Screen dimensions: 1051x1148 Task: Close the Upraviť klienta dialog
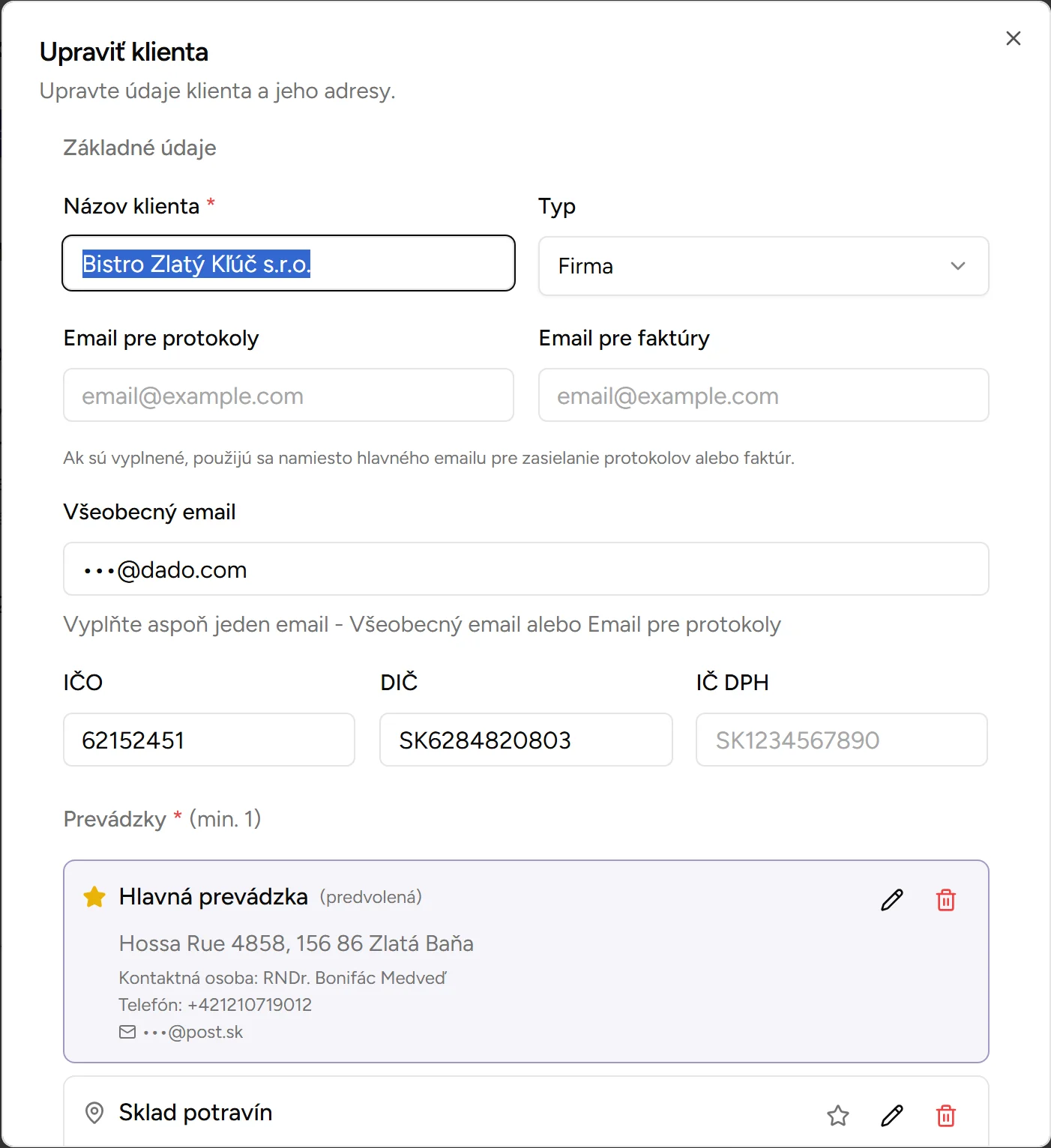click(1013, 38)
